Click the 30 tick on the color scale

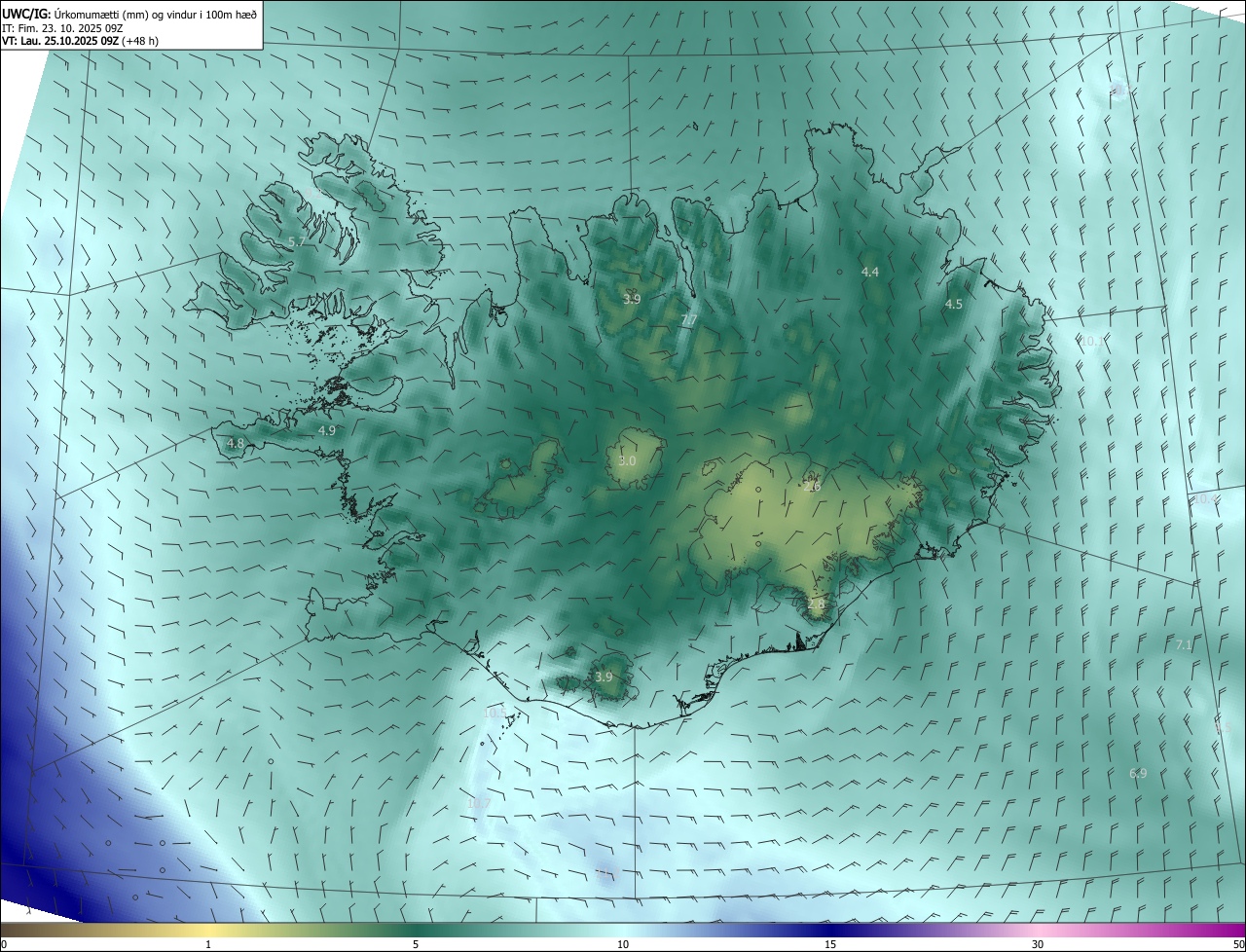1038,944
